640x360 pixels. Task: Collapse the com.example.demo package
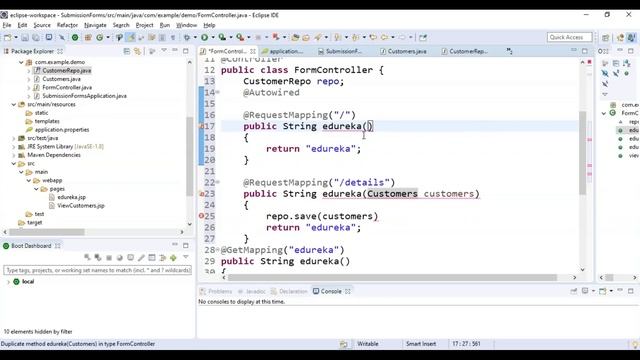click(x=21, y=62)
